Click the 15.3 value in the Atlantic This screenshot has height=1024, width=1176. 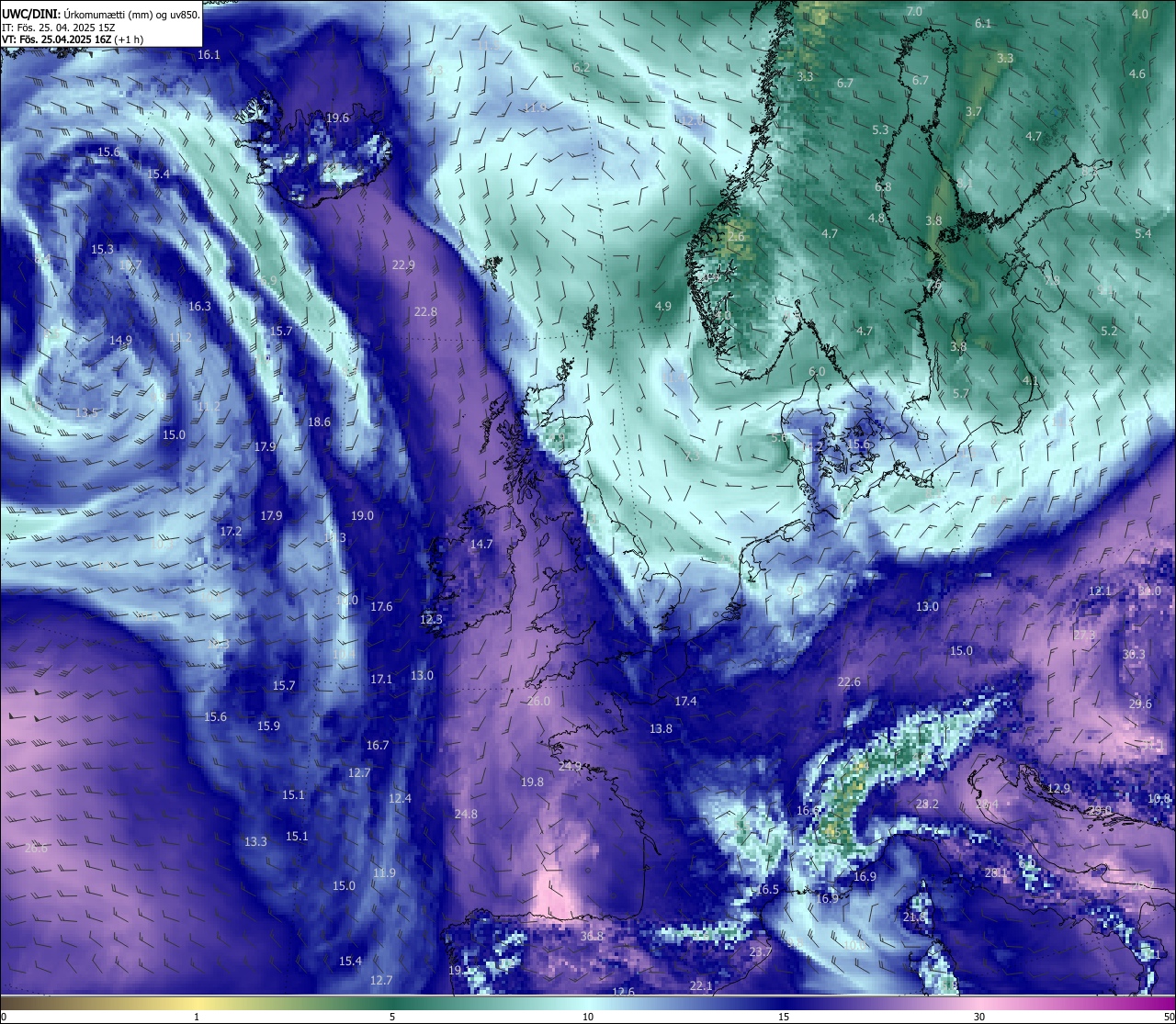coord(102,249)
